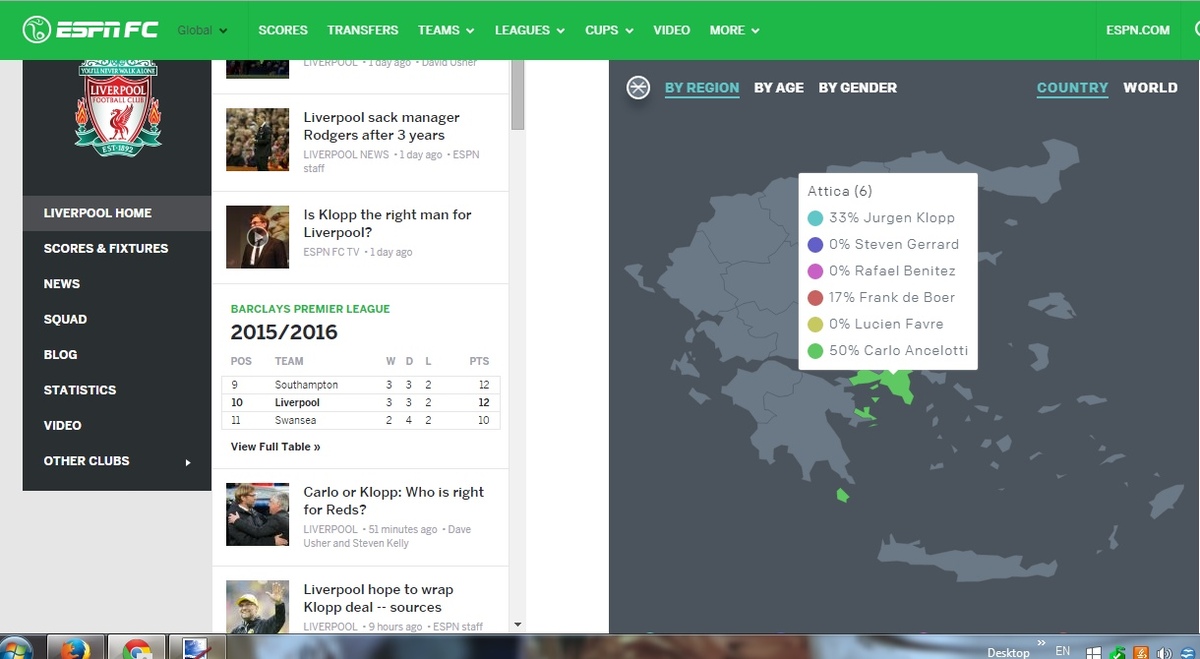Open 'Is Klopp the right man' article
This screenshot has height=659, width=1200.
tap(387, 223)
